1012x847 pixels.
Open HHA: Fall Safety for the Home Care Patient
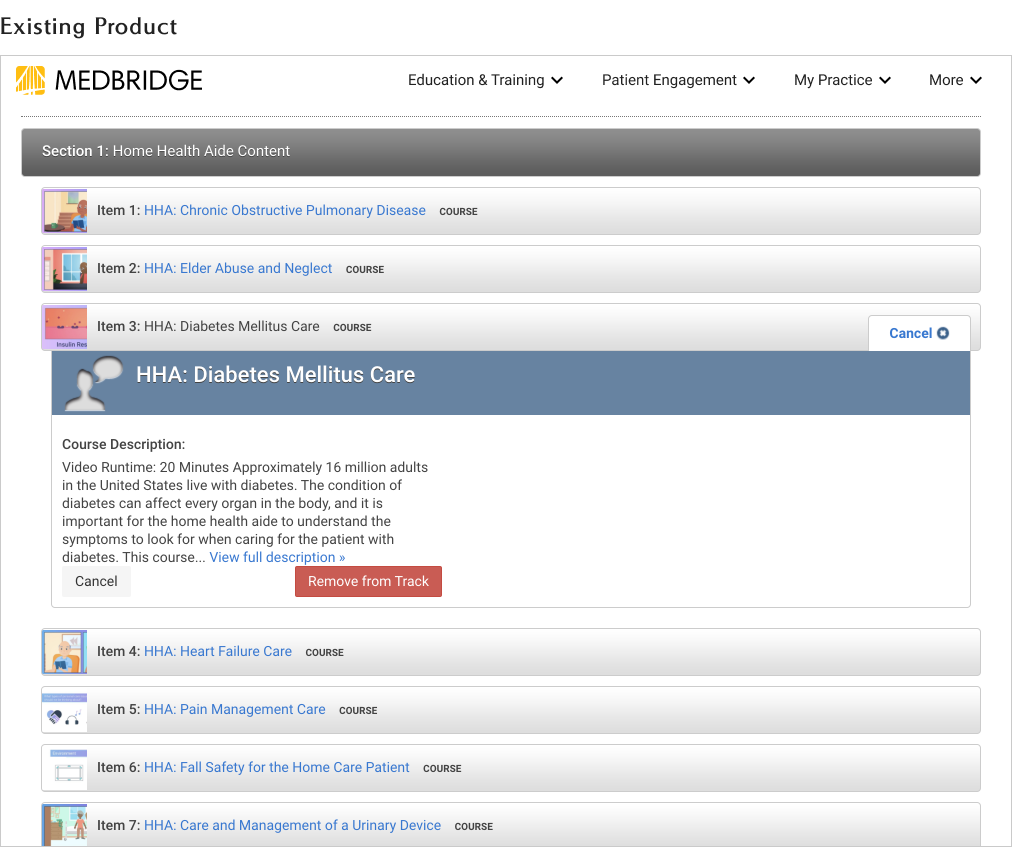276,768
